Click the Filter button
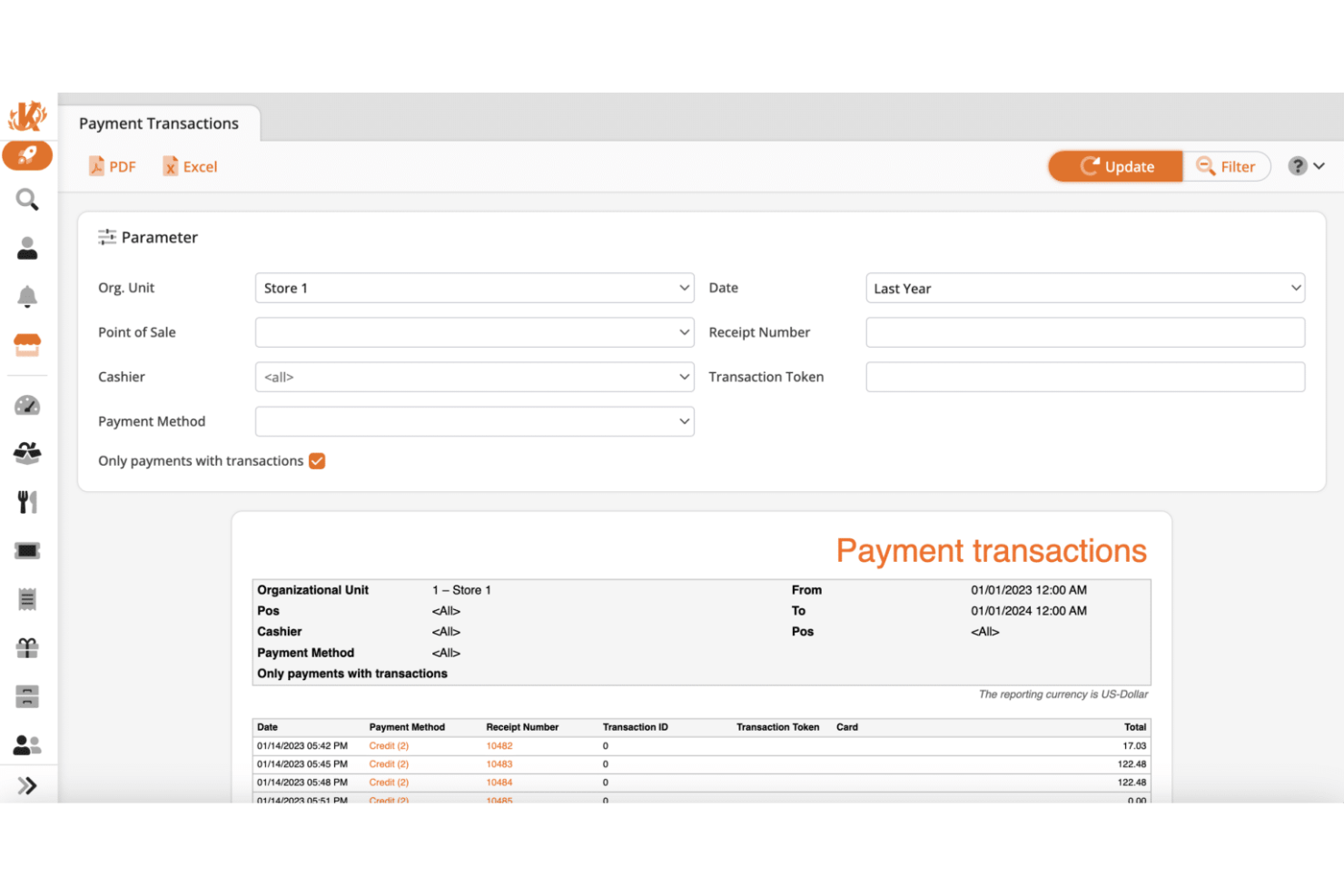The width and height of the screenshot is (1344, 896). 1226,166
